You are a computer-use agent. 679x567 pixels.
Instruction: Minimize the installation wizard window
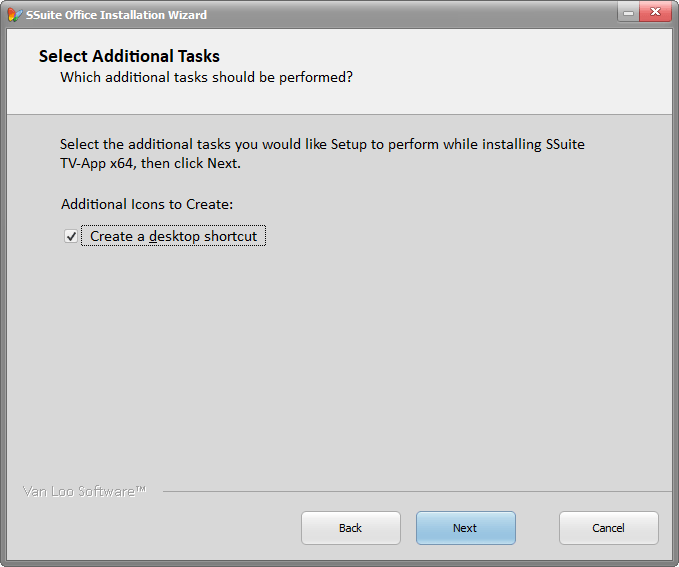(x=625, y=13)
